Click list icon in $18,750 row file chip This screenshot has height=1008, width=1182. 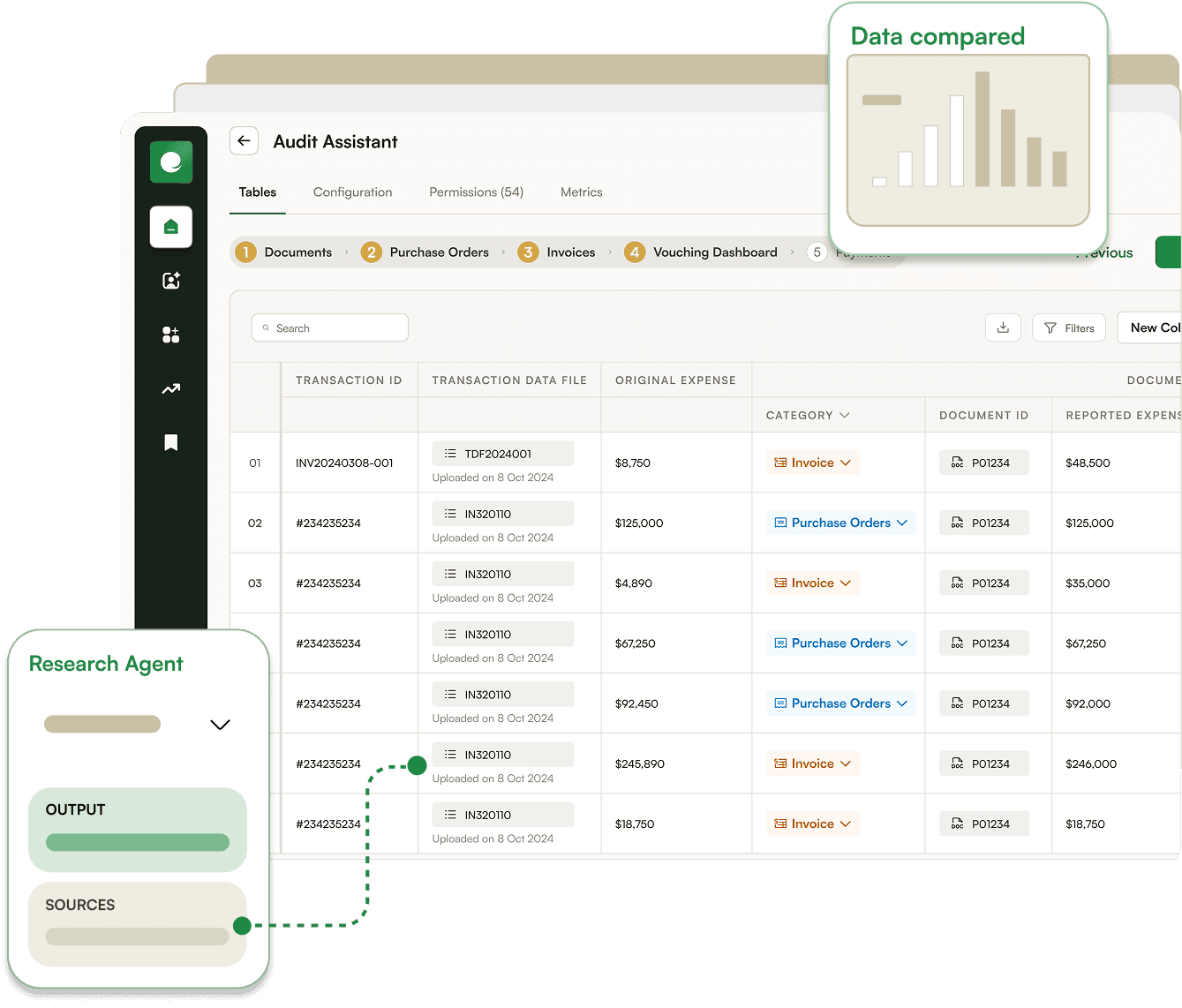click(x=450, y=815)
